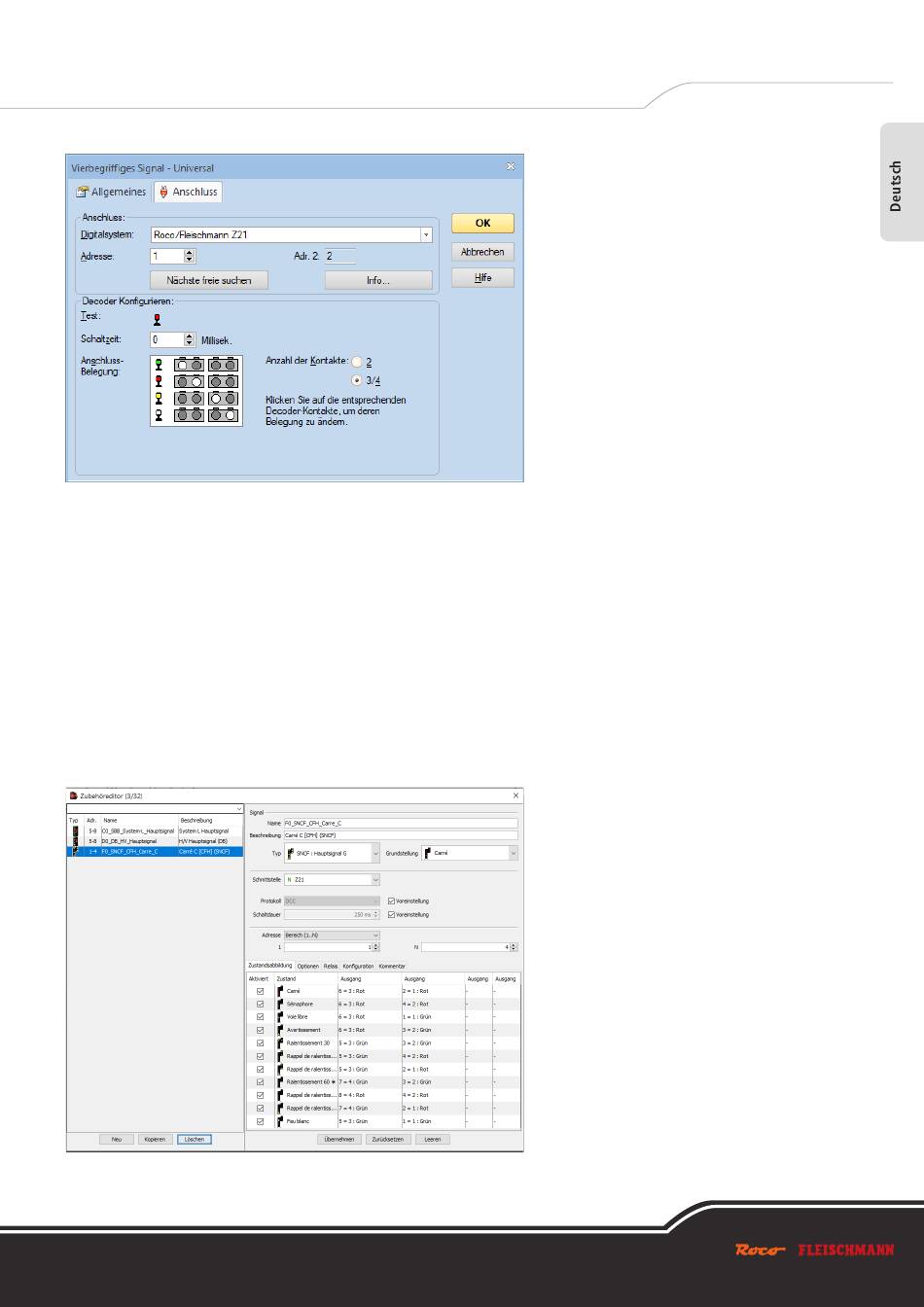Click the yellow signal aspect icon
This screenshot has height=1307, width=924.
coord(158,398)
